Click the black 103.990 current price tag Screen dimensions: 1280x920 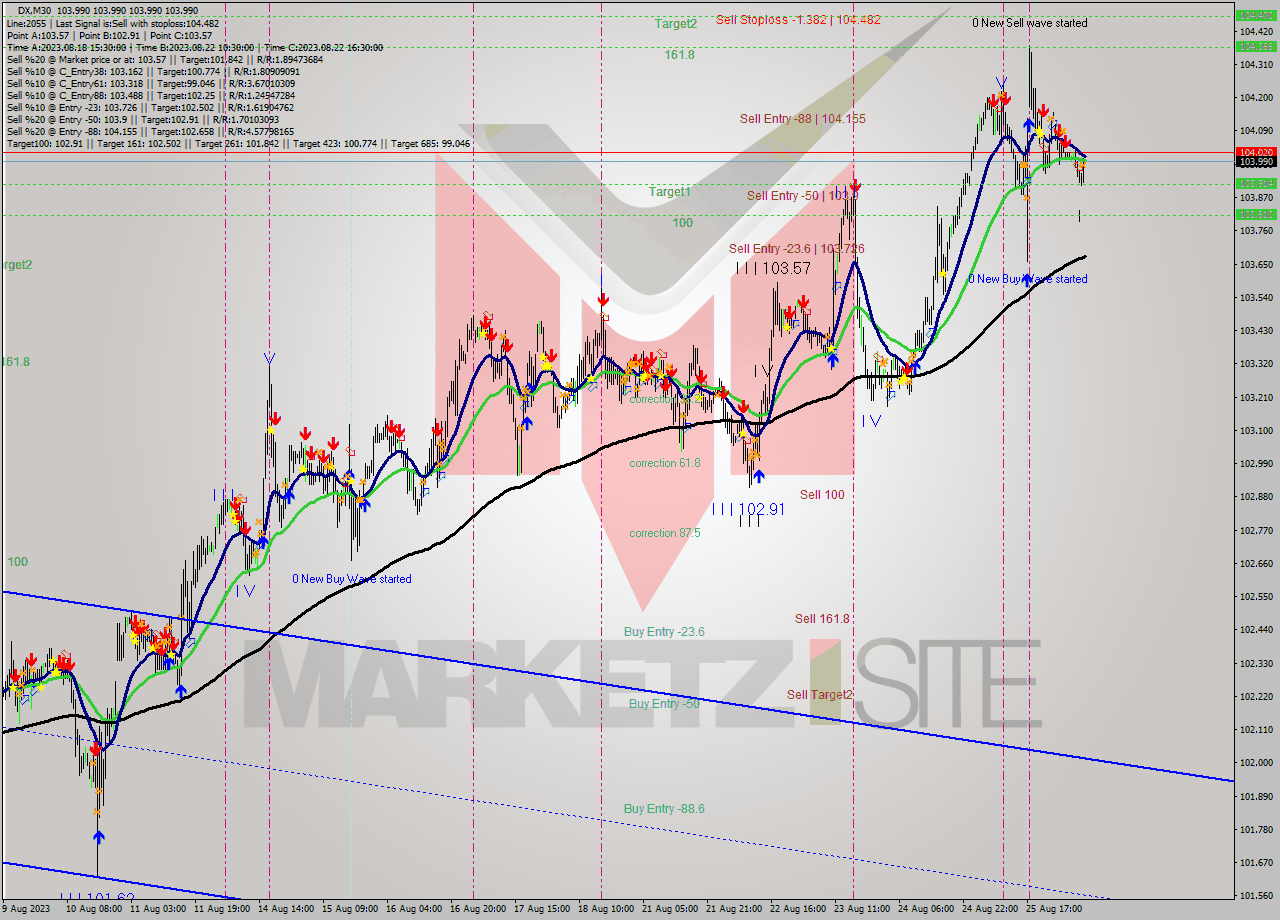coord(1256,162)
